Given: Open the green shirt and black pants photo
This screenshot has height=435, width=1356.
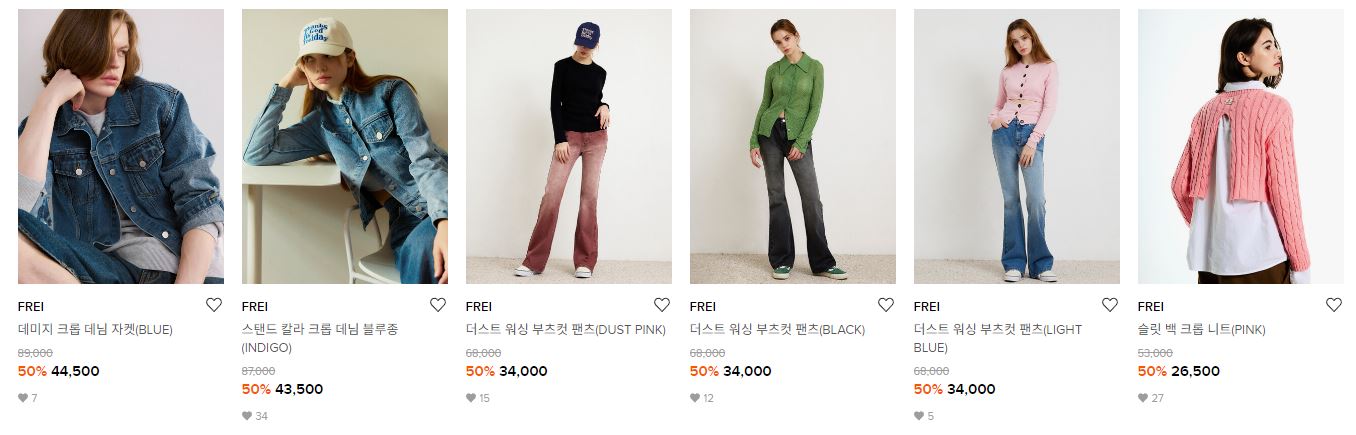Looking at the screenshot, I should [x=793, y=146].
